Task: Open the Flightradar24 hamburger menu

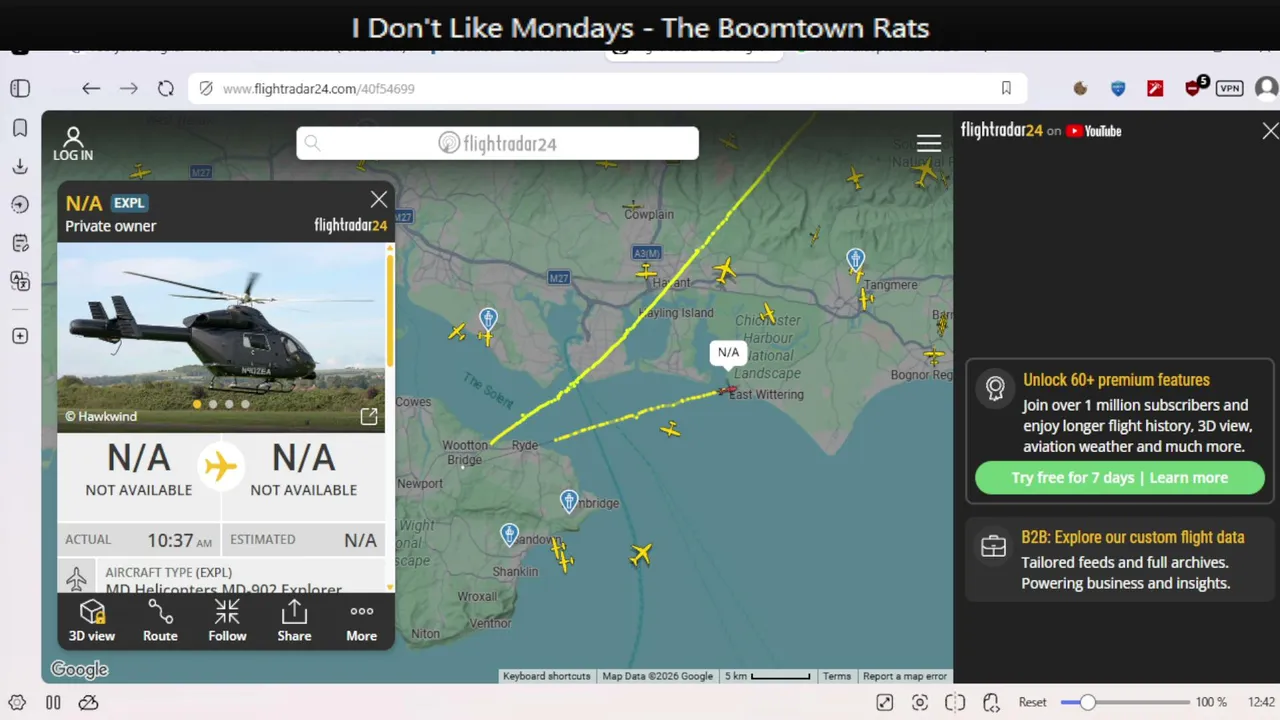Action: click(929, 144)
